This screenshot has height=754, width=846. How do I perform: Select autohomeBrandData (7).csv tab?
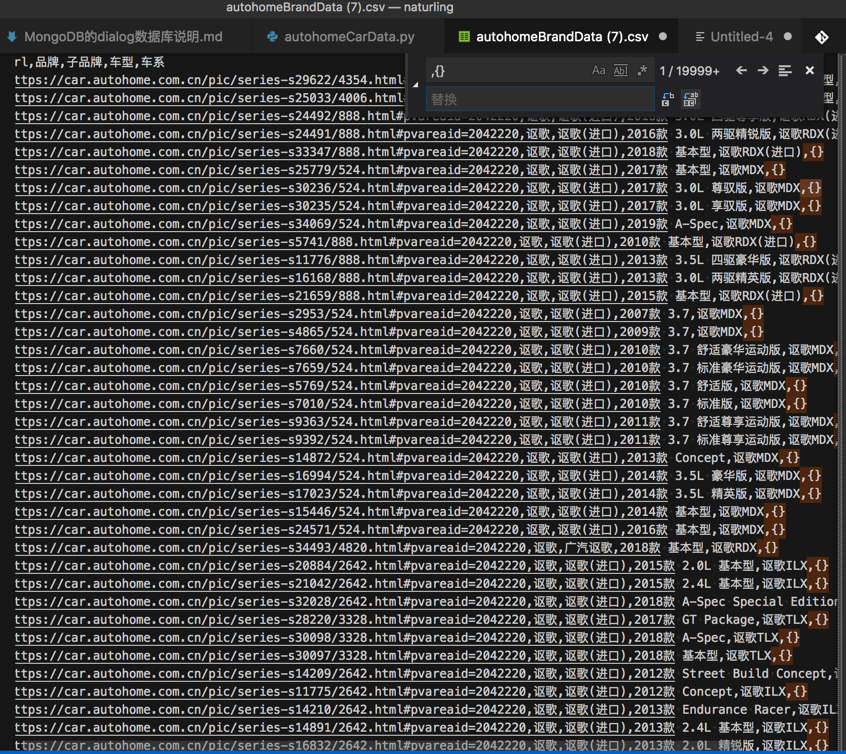coord(562,37)
